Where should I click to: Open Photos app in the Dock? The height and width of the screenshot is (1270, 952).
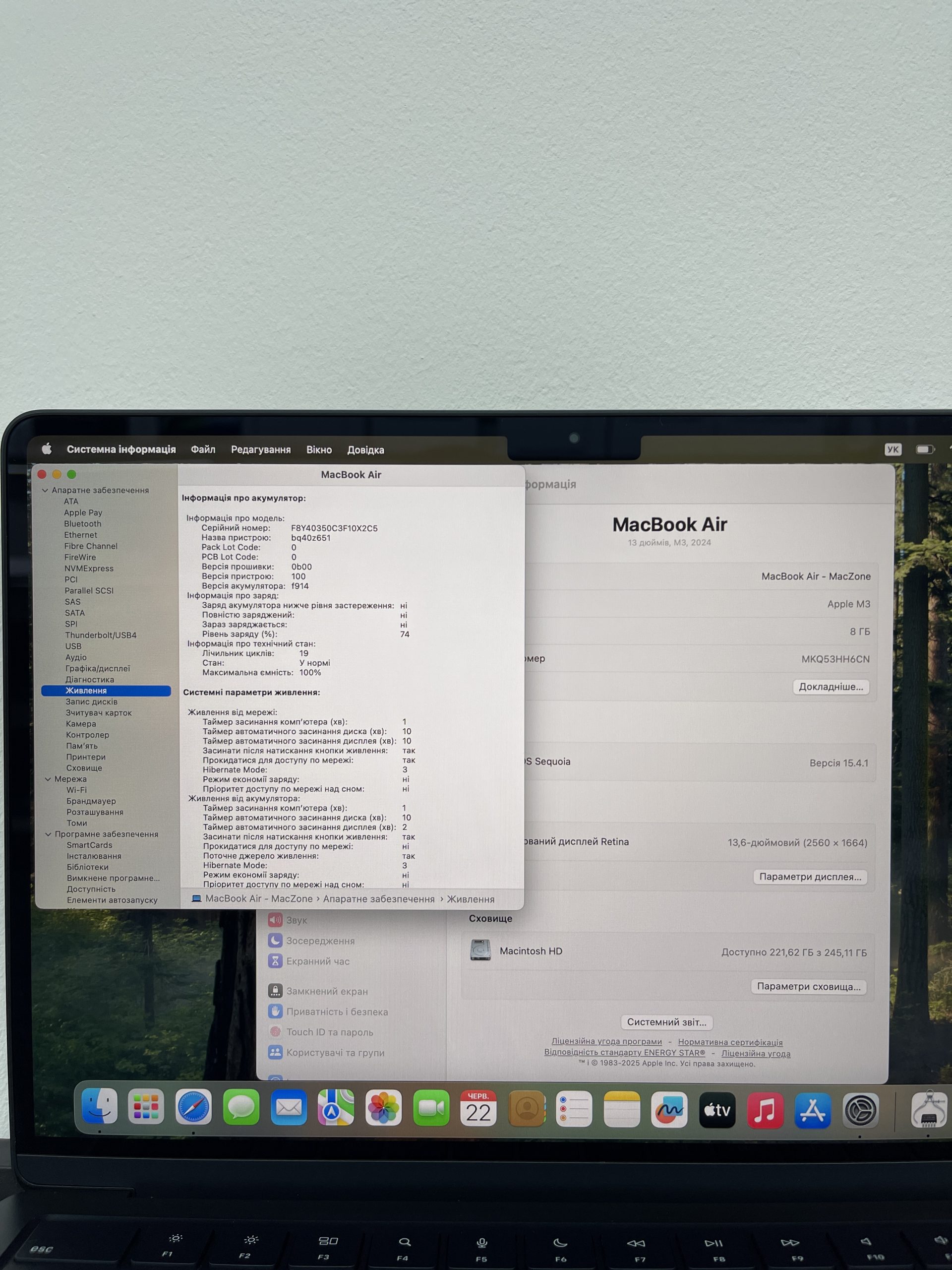point(383,1107)
